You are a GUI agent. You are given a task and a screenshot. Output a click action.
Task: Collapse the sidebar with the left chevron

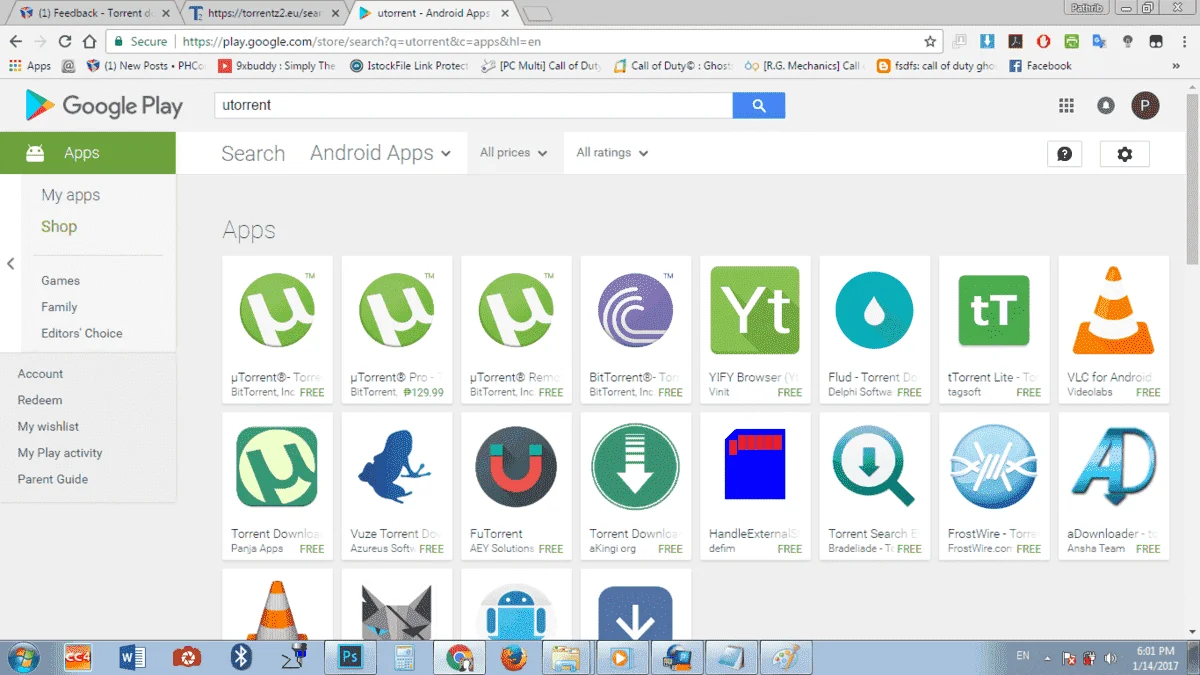tap(10, 264)
